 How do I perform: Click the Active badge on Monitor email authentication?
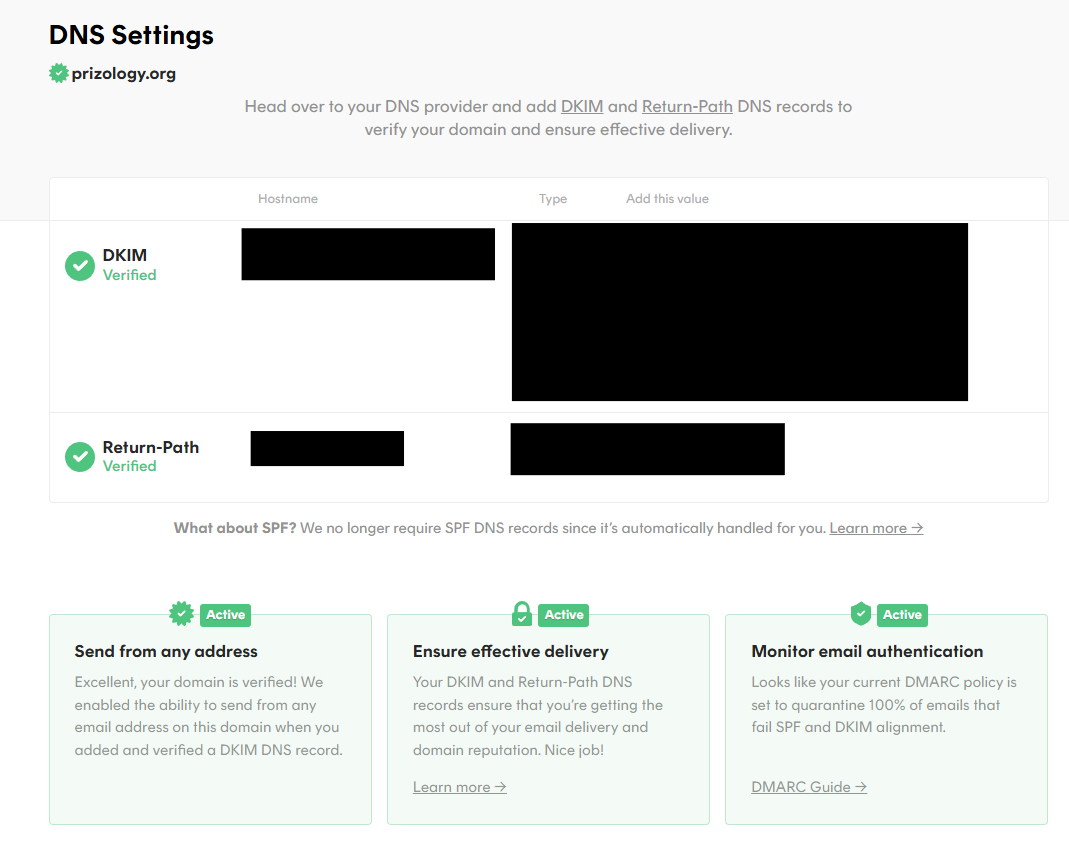pyautogui.click(x=902, y=615)
